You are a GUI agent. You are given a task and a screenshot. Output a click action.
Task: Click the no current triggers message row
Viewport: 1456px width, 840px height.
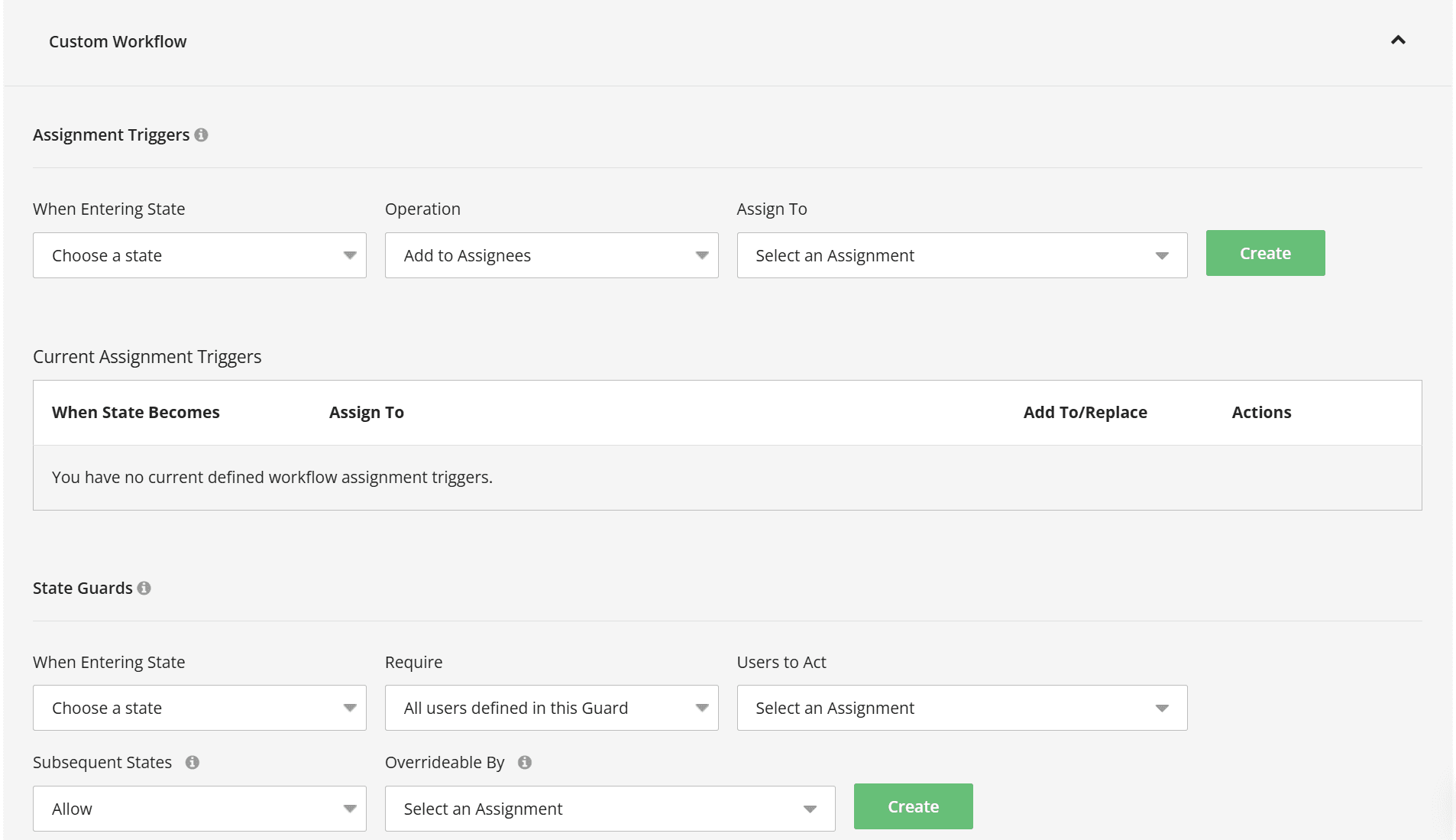tap(727, 477)
